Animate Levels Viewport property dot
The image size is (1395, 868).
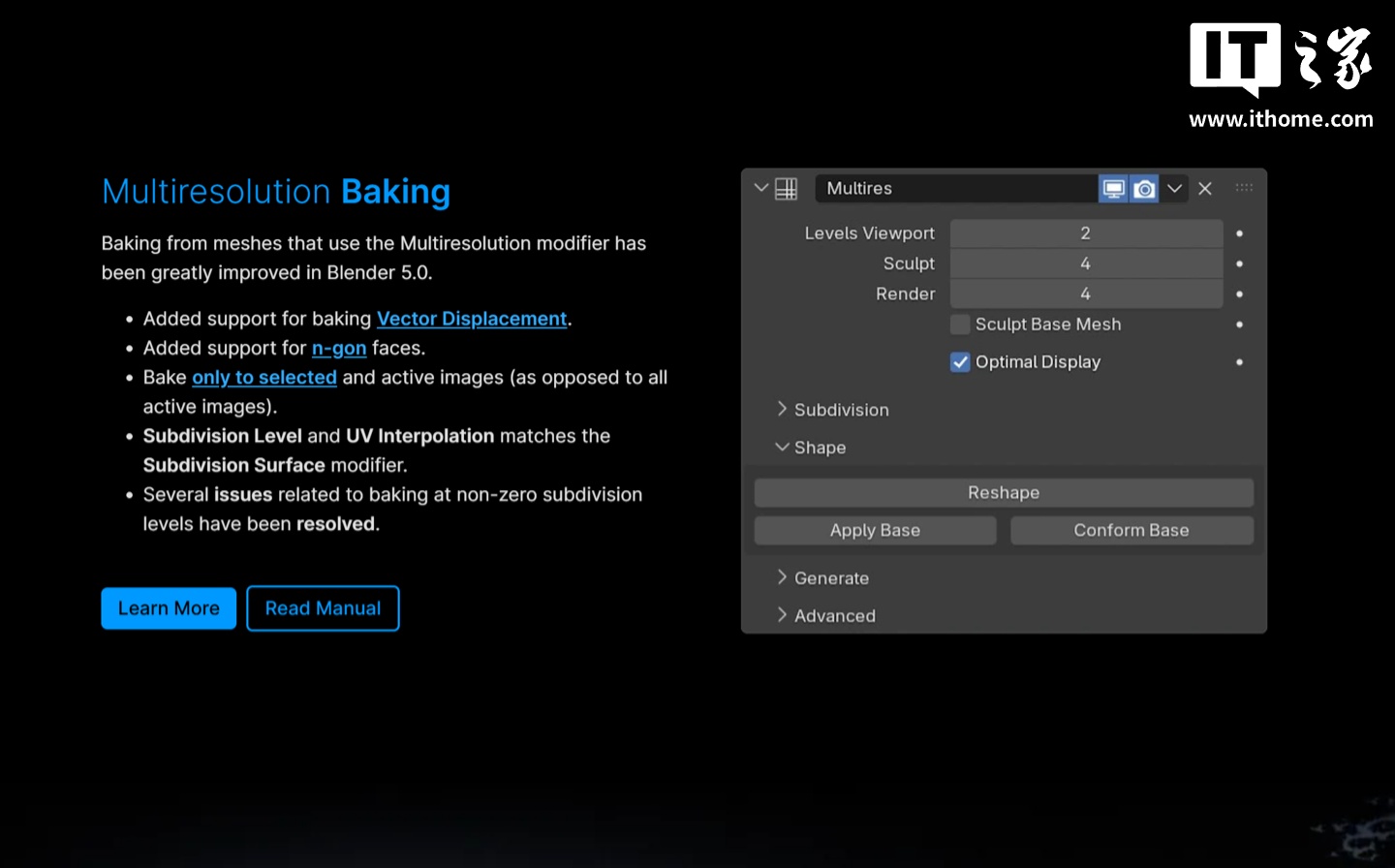[x=1240, y=233]
